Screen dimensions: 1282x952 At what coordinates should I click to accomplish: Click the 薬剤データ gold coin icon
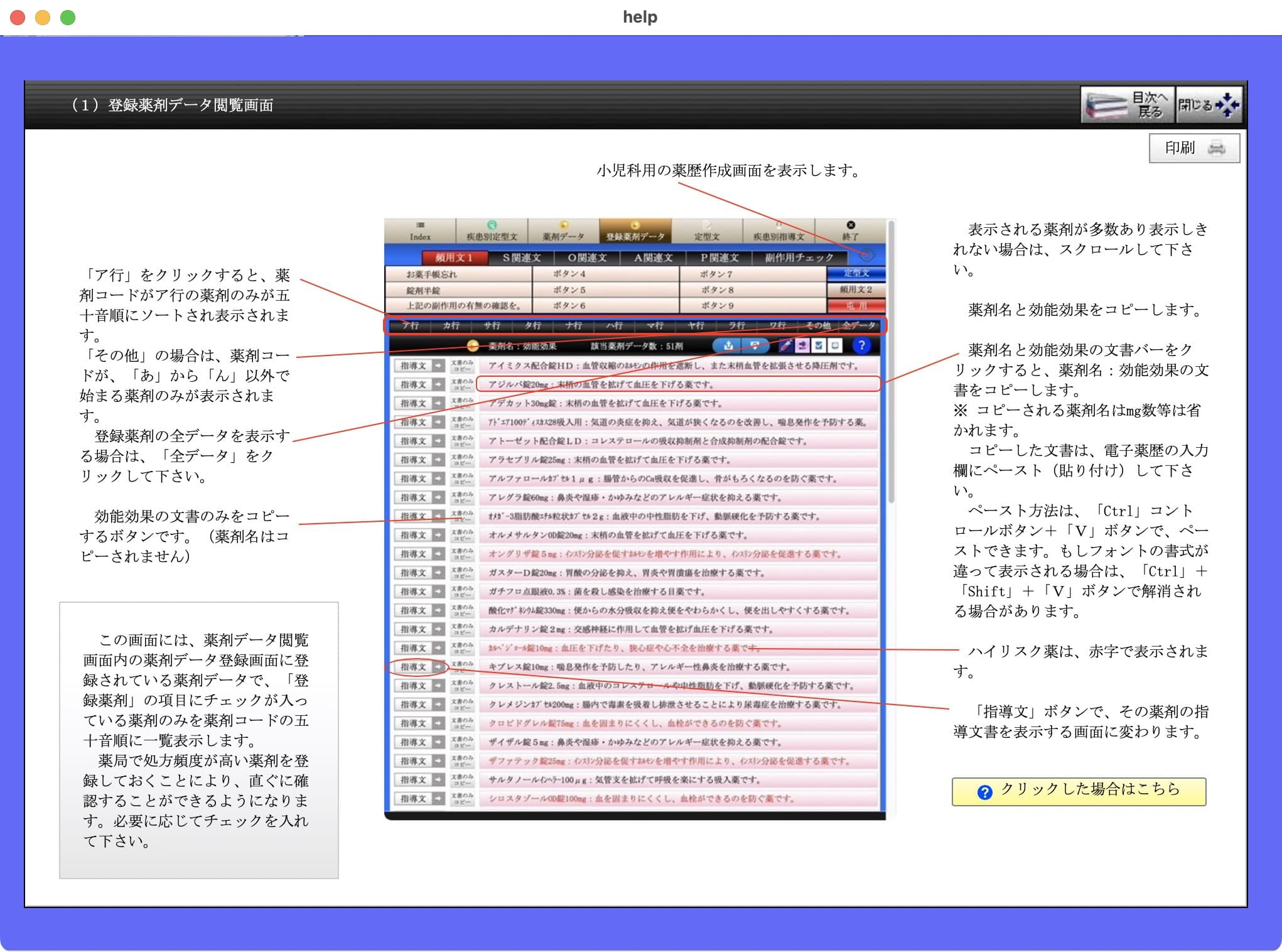[564, 224]
